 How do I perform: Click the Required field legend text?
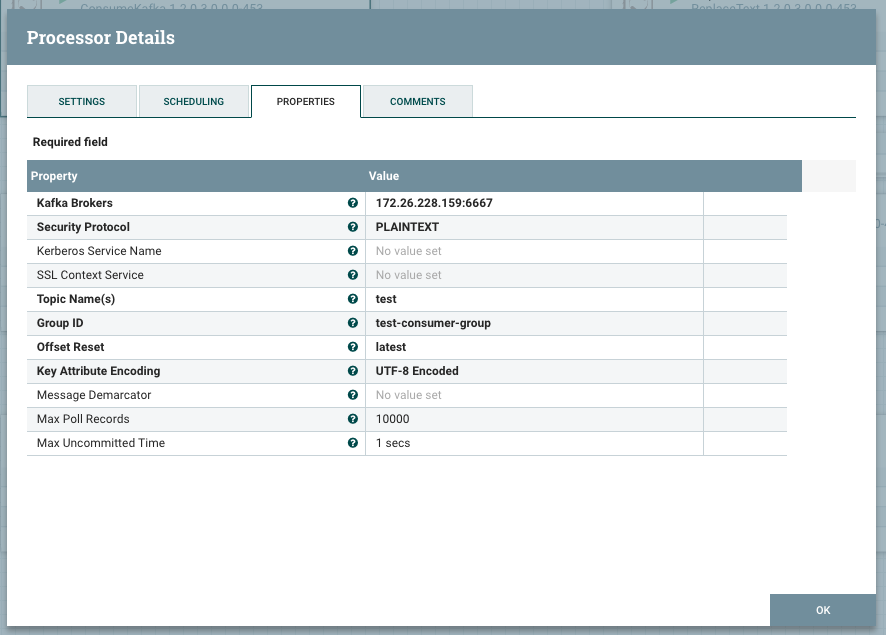point(70,142)
